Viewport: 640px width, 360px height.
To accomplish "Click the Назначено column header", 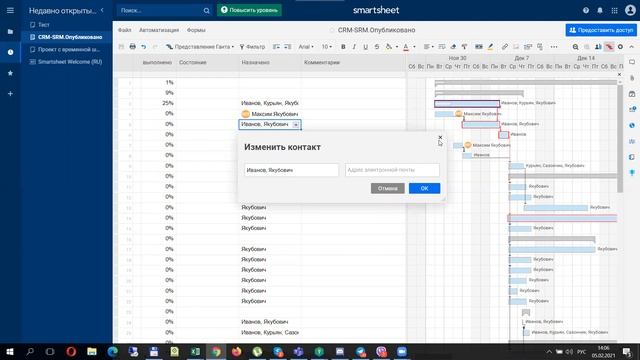I will [x=270, y=62].
